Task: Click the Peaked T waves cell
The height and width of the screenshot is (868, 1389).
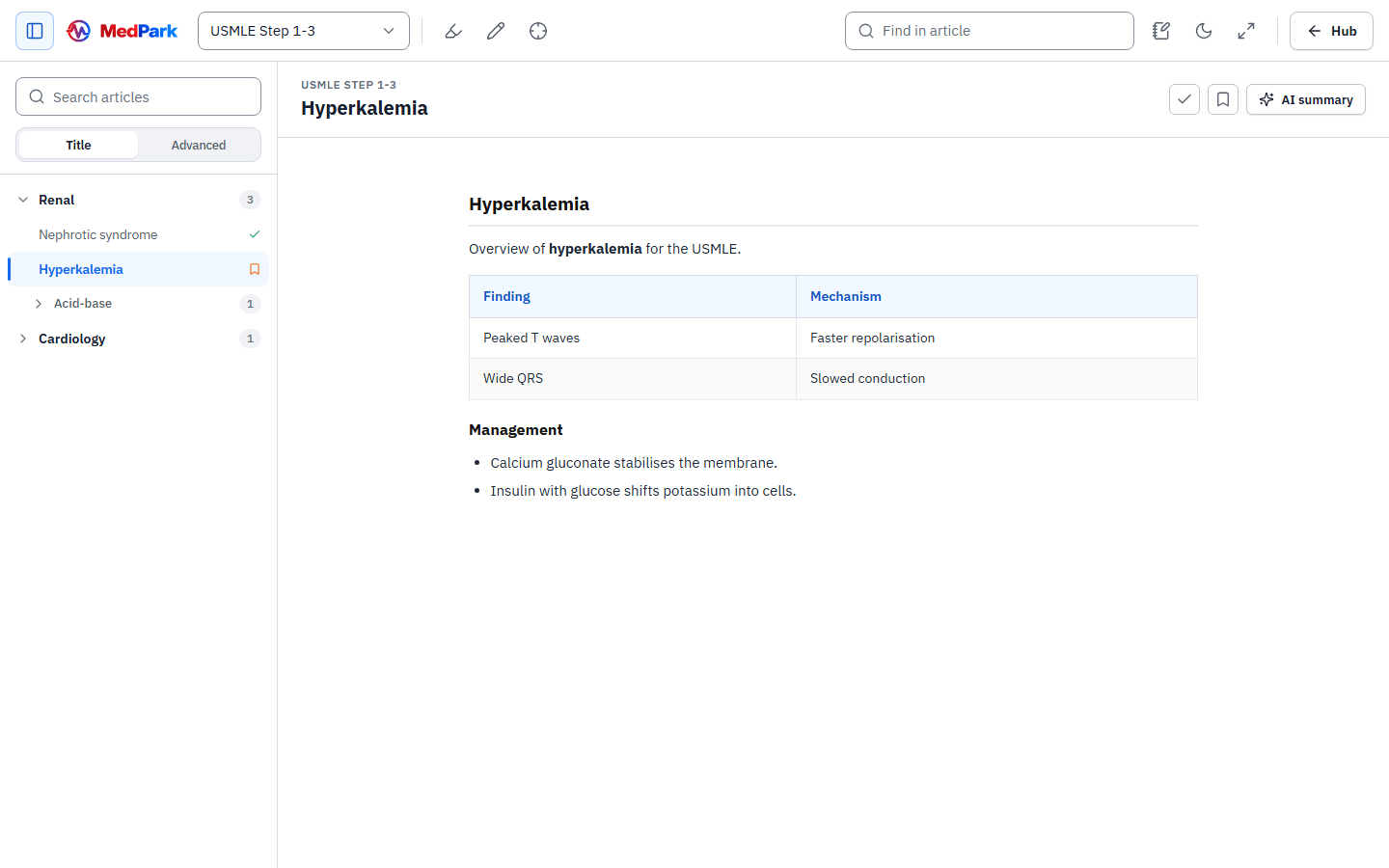Action: click(633, 338)
